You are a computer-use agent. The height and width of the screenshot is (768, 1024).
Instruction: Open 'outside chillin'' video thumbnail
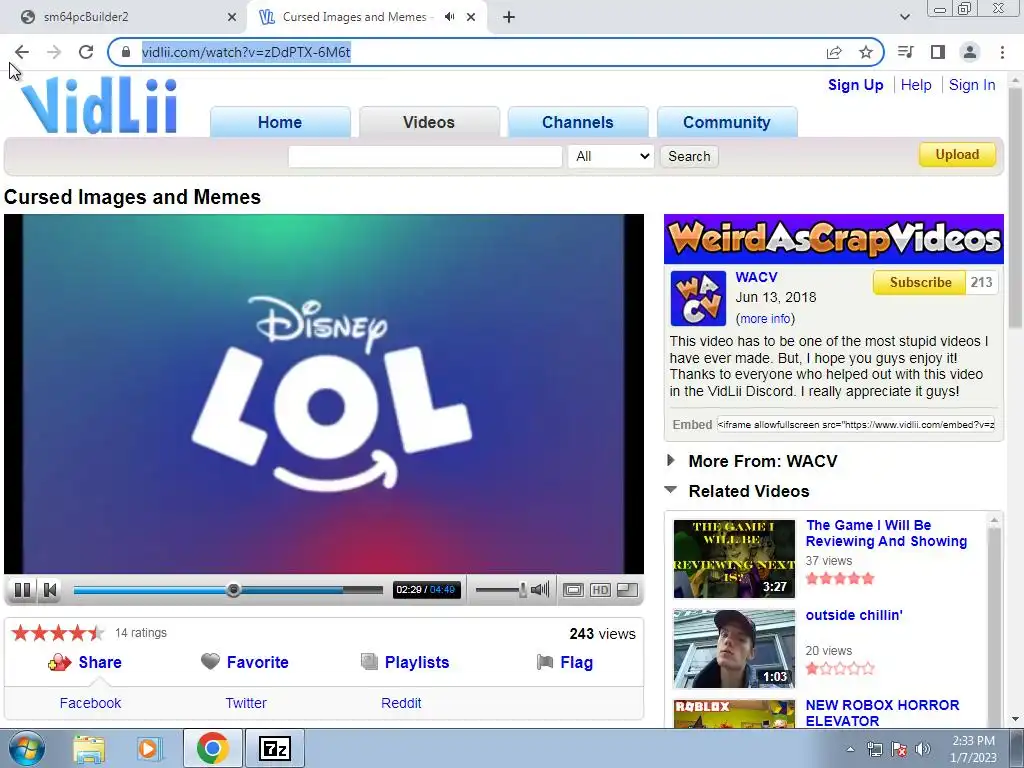(x=734, y=649)
